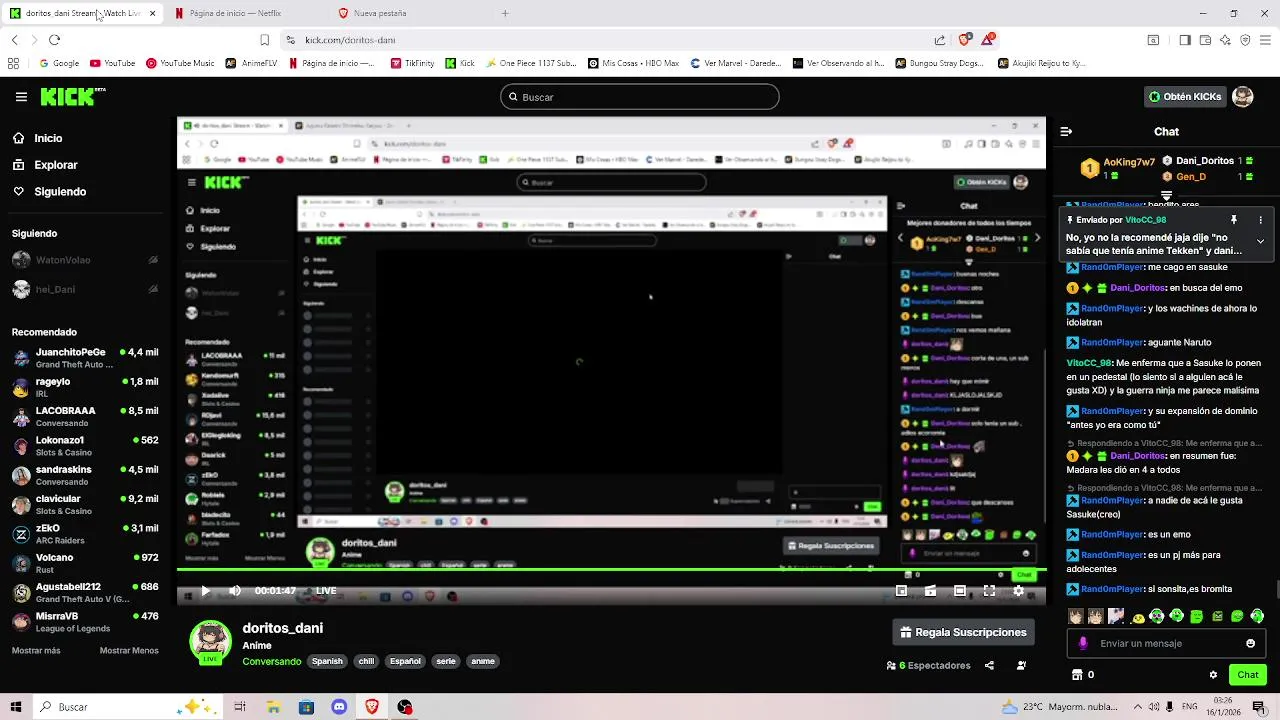This screenshot has height=720, width=1280.
Task: Enter fullscreen mode in player
Action: tap(989, 591)
